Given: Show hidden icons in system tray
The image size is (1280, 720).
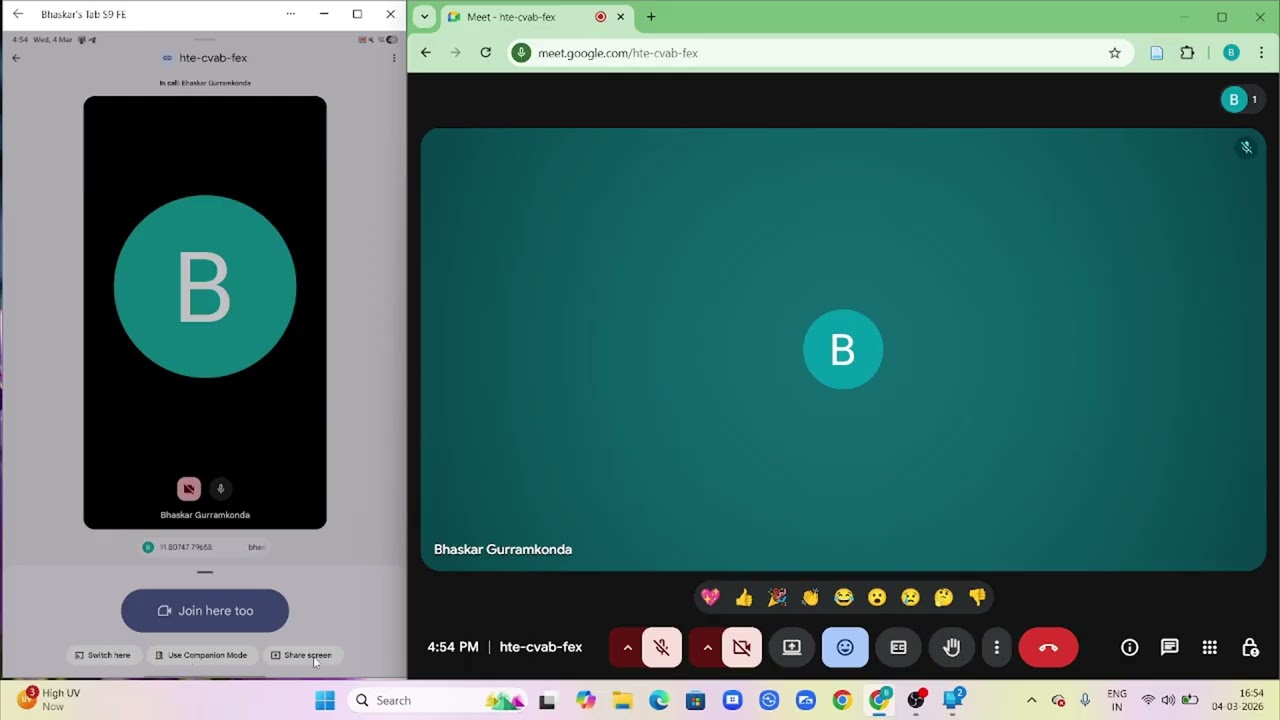Looking at the screenshot, I should (1031, 700).
